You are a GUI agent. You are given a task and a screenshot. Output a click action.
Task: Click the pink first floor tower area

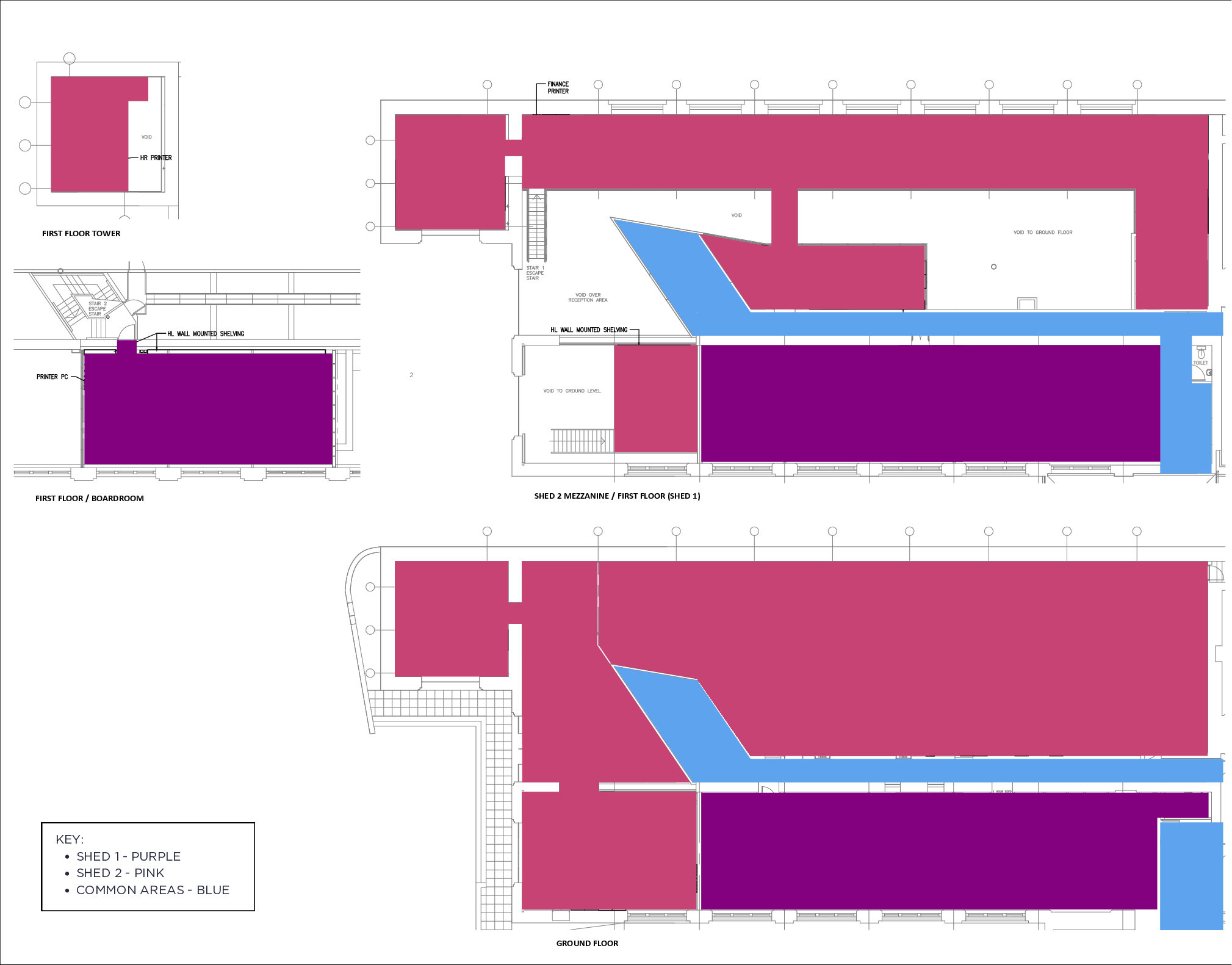[90, 134]
